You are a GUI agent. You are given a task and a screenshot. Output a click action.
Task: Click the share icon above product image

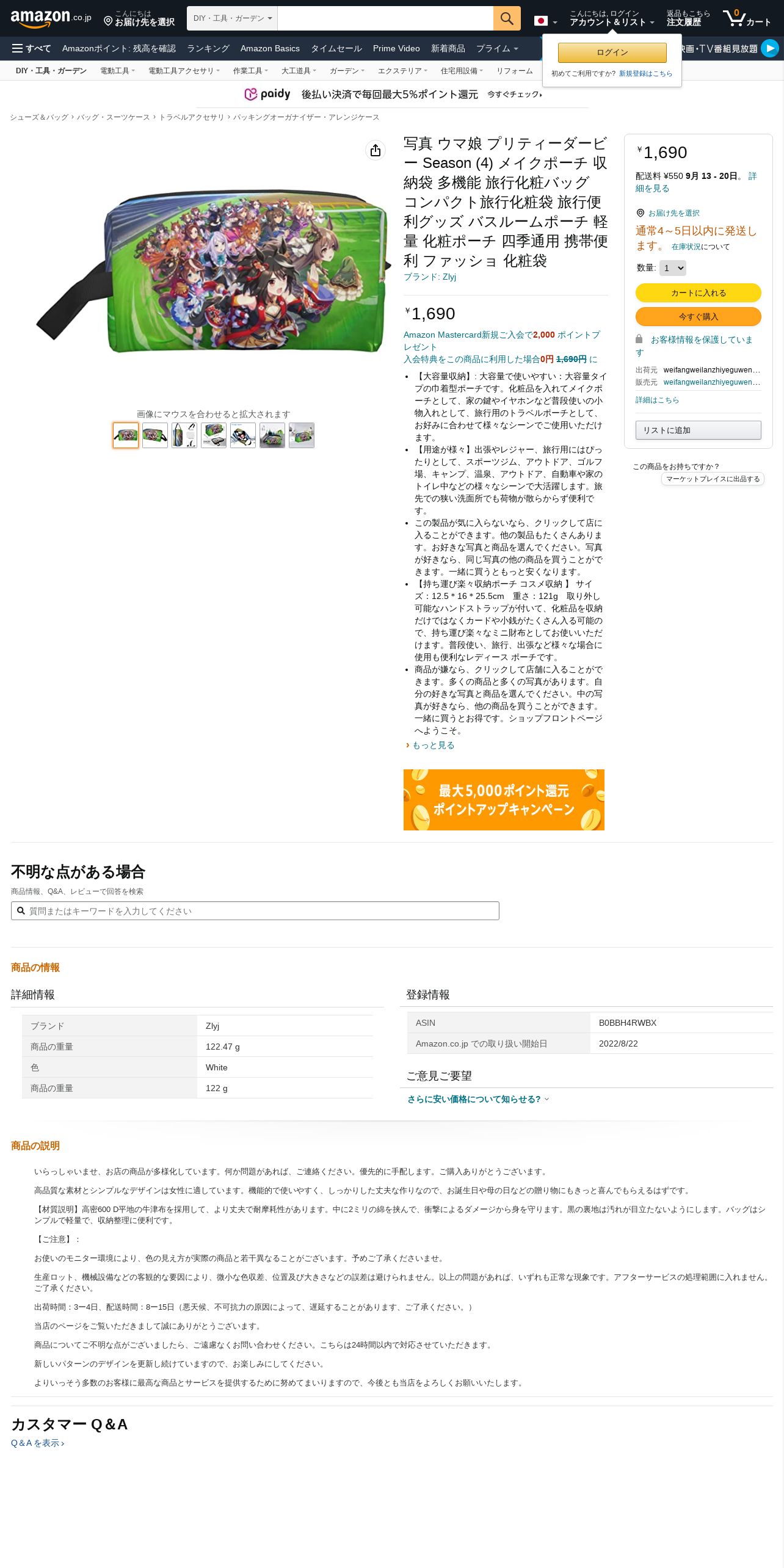click(x=376, y=150)
